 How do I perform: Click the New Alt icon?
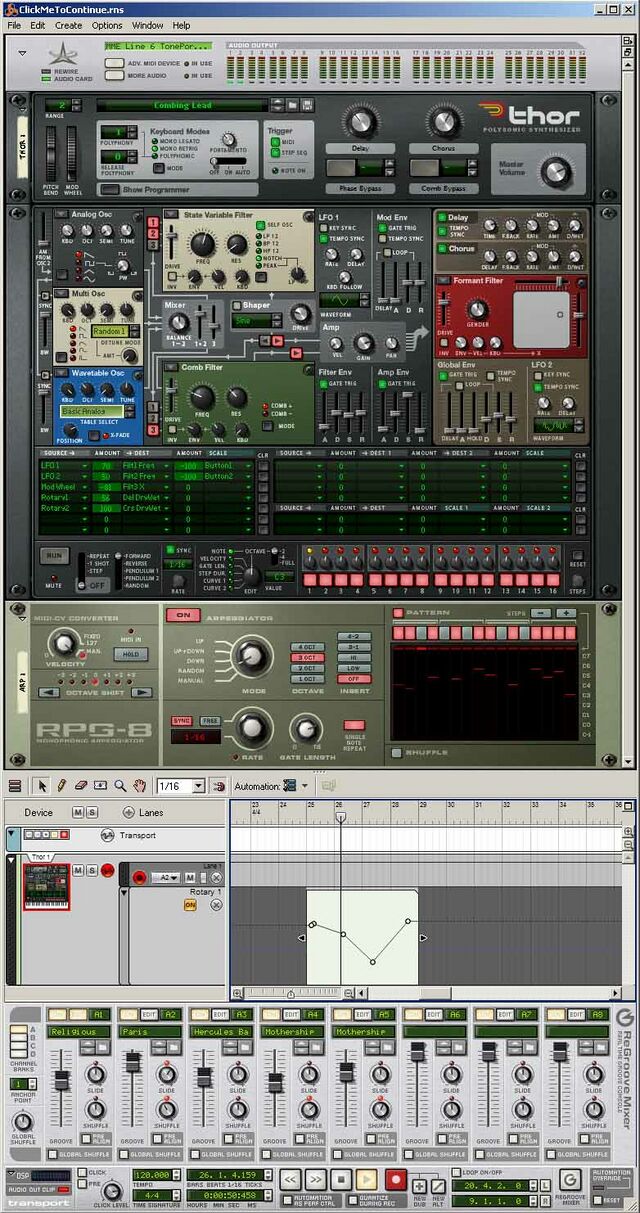[x=437, y=1185]
